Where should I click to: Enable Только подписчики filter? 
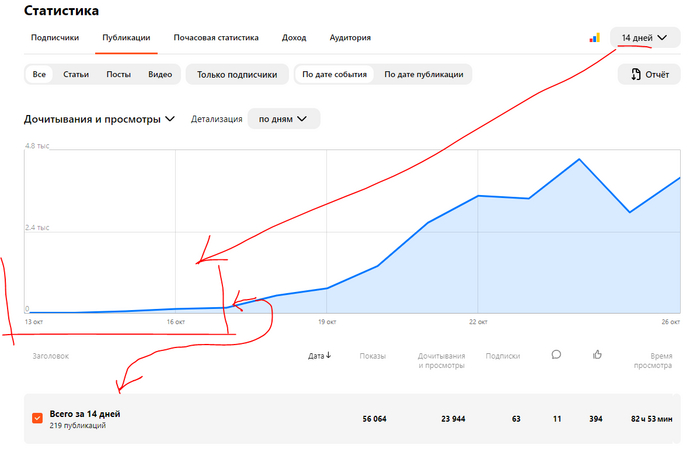click(x=237, y=74)
